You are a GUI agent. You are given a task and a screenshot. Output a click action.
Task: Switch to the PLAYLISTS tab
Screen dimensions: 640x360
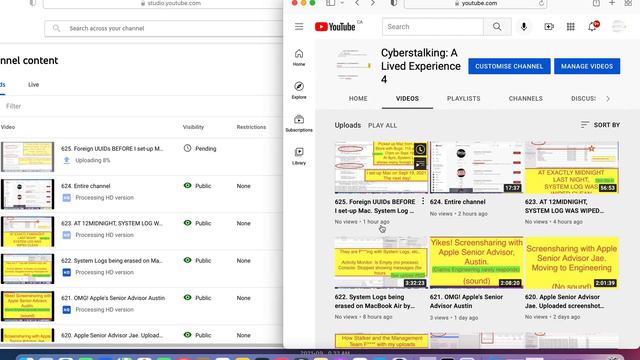click(x=464, y=99)
